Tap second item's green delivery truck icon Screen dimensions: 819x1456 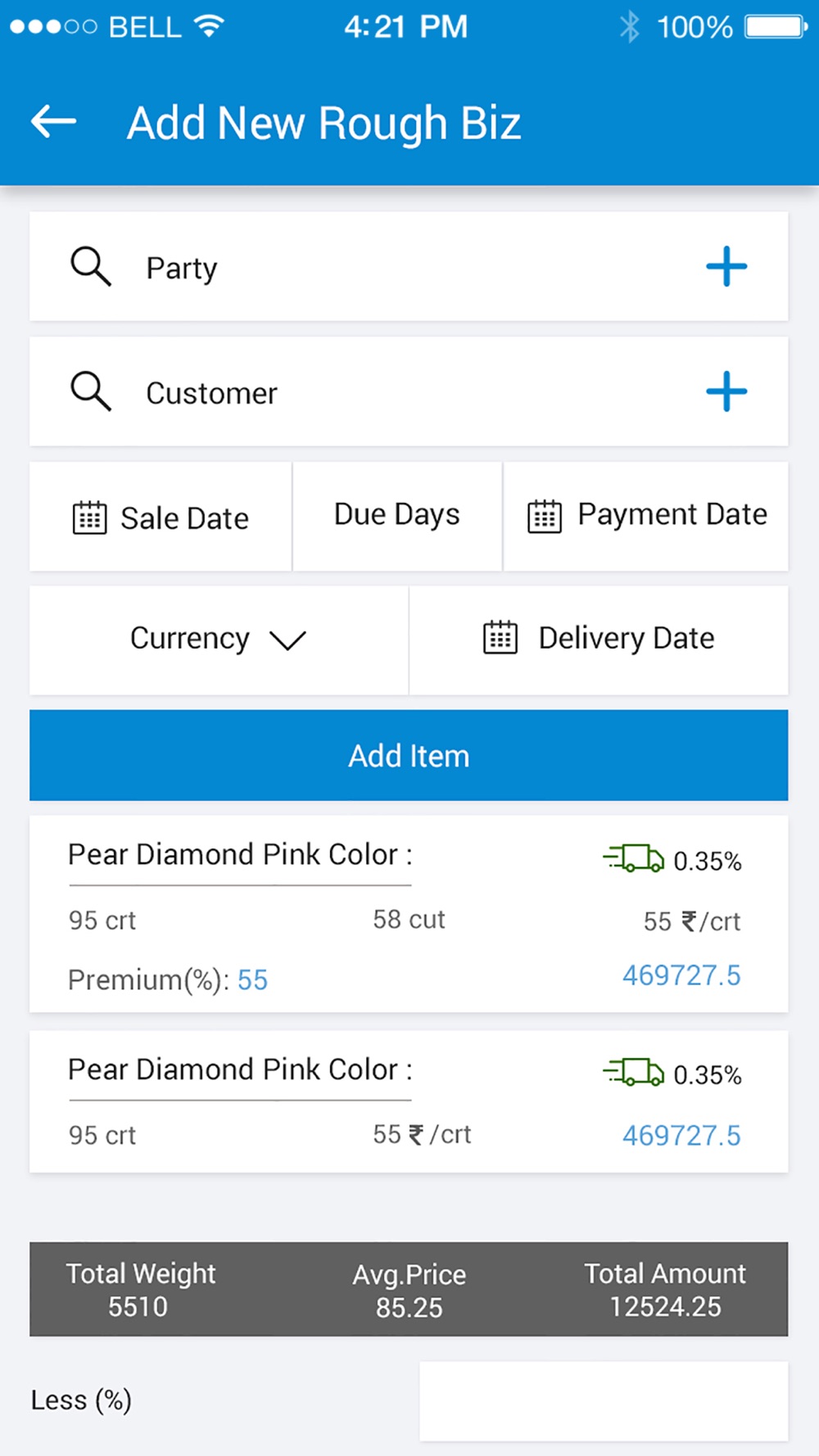(633, 1072)
